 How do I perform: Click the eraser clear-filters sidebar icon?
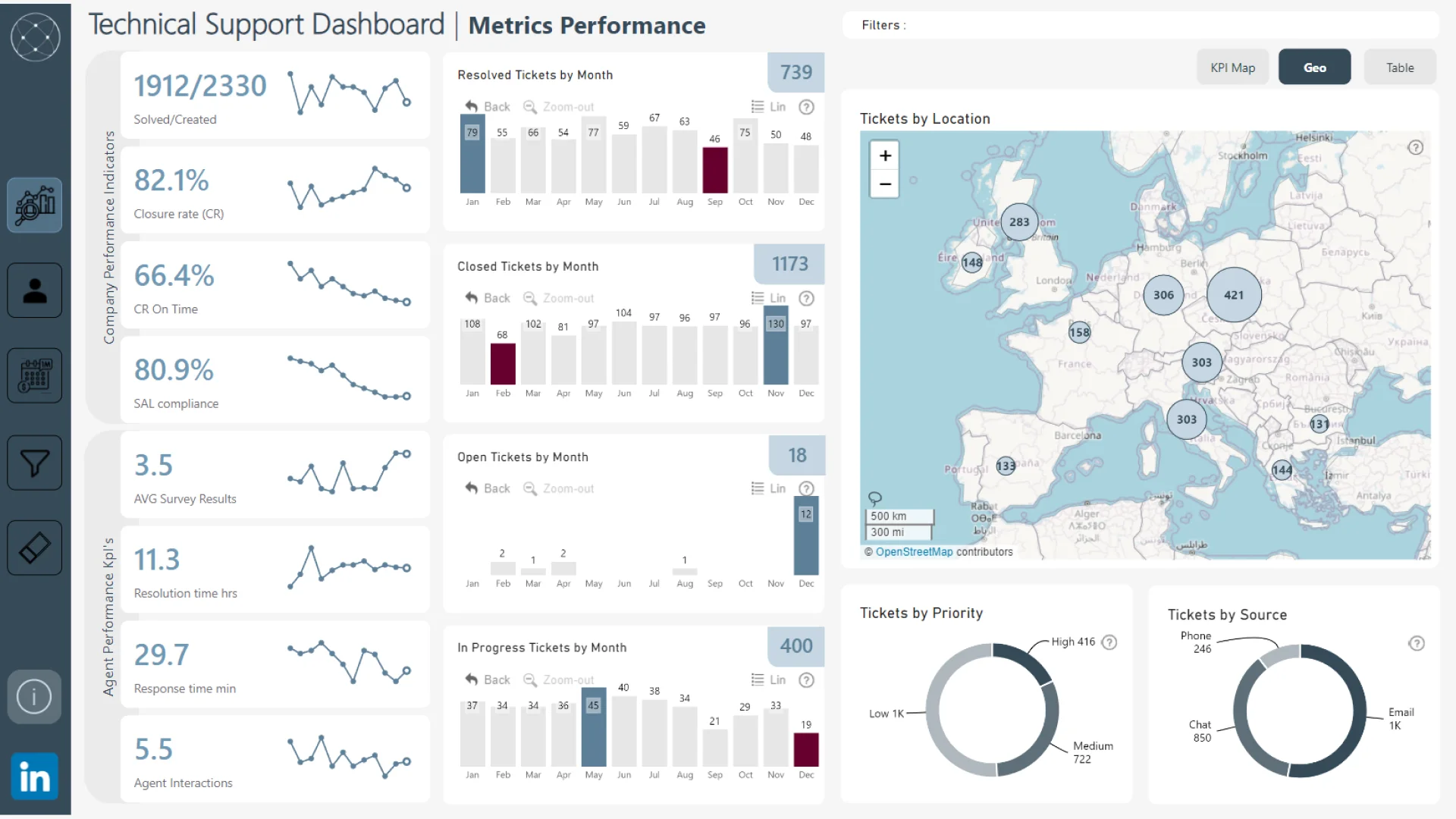coord(35,548)
